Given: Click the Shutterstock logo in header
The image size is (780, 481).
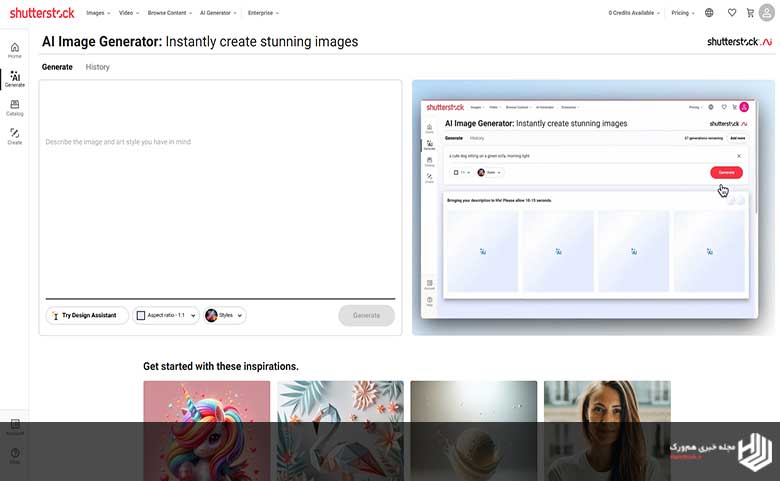Looking at the screenshot, I should pyautogui.click(x=42, y=13).
